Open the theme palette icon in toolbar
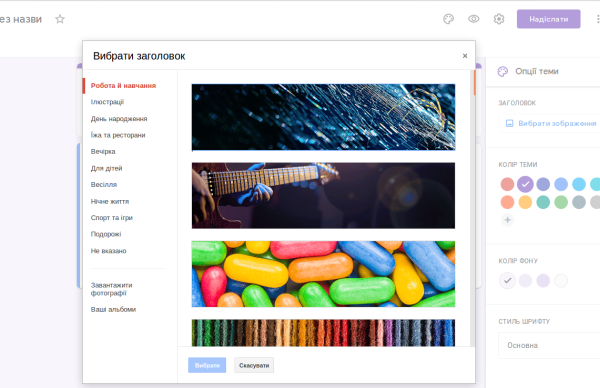Viewport: 600px width, 388px height. (x=448, y=19)
